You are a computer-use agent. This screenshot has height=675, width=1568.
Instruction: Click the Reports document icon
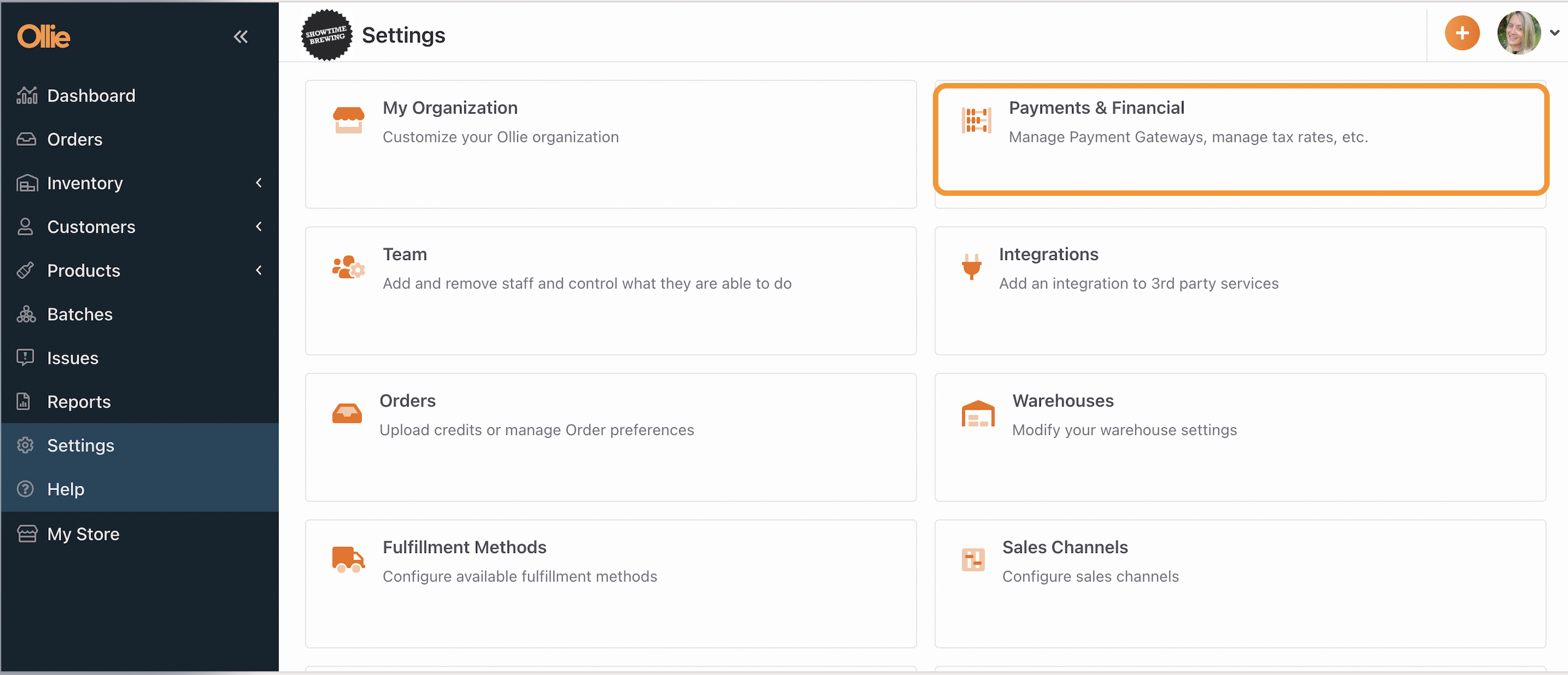click(24, 401)
